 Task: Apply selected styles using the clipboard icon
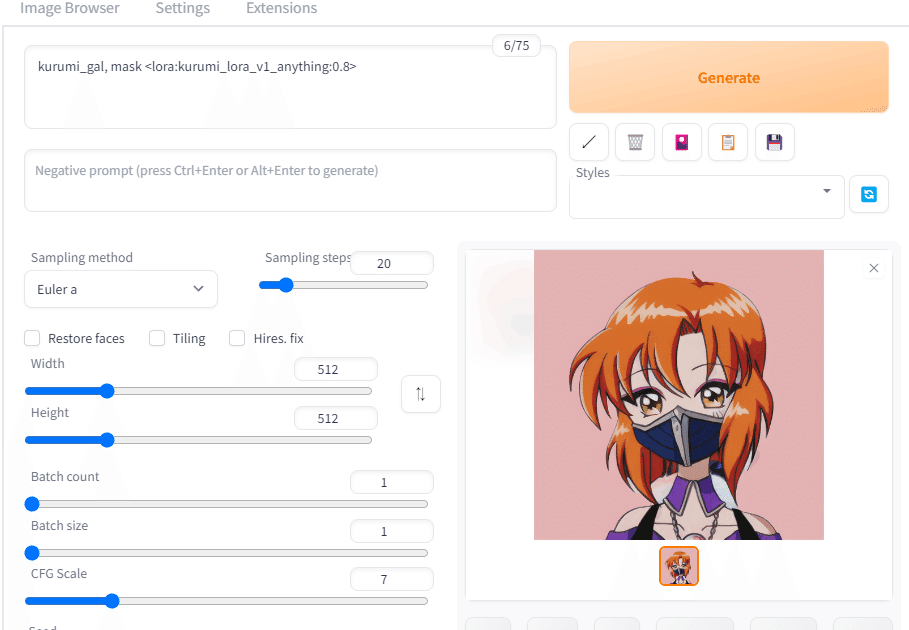coord(728,142)
